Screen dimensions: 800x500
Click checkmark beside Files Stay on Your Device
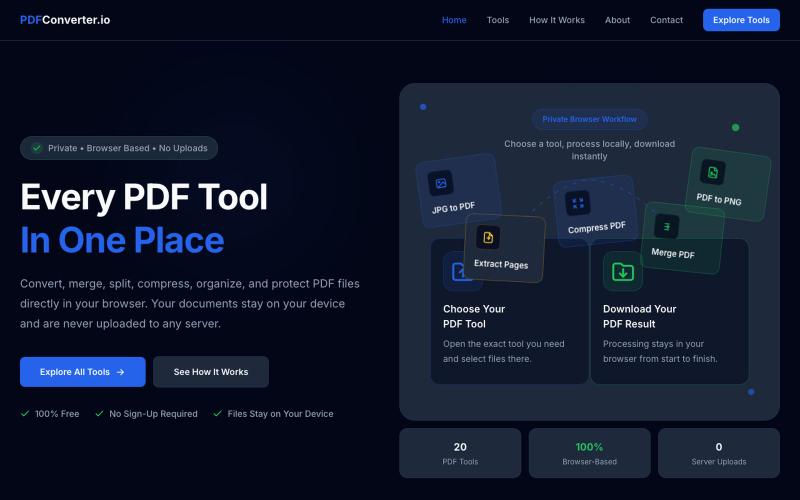click(217, 414)
